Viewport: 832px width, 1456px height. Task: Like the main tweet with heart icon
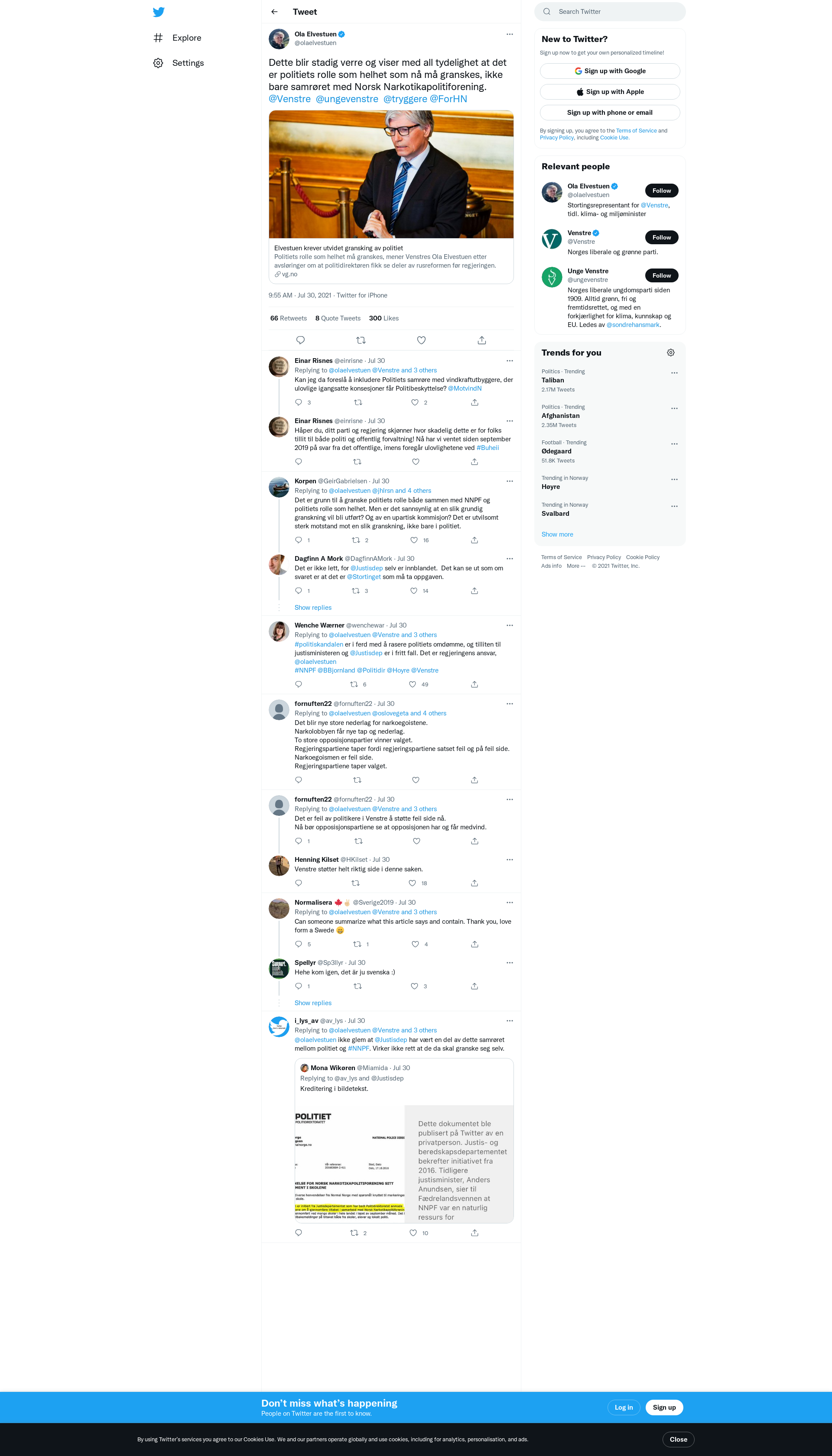pyautogui.click(x=421, y=340)
